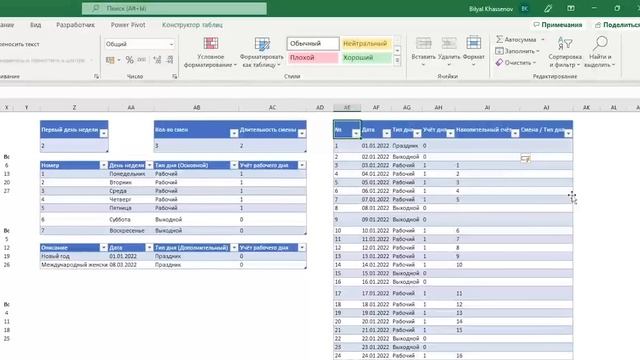
Task: Click the autofill options icon near row 2
Action: [x=526, y=158]
